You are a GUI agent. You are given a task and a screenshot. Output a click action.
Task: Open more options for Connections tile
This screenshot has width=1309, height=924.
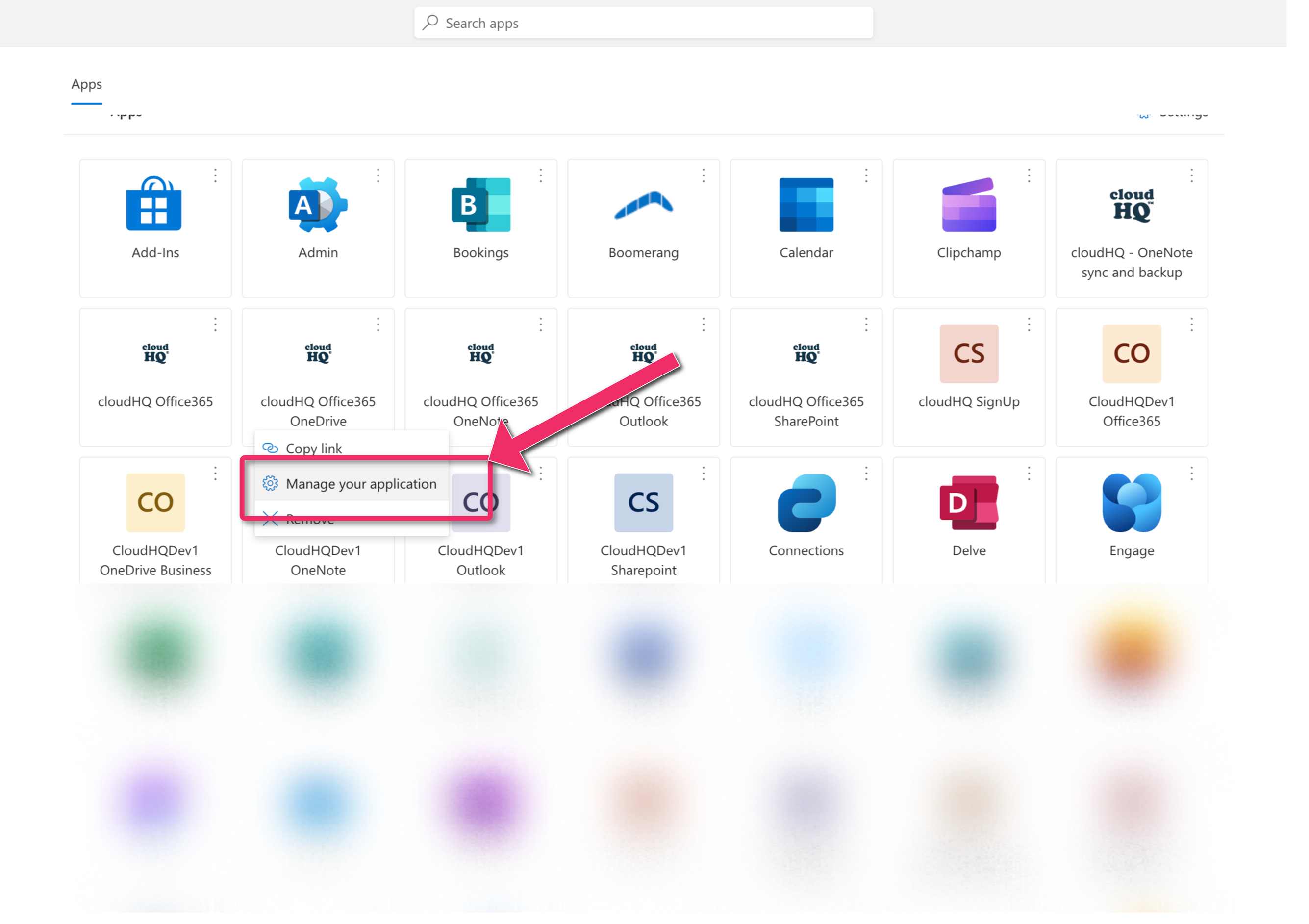pyautogui.click(x=866, y=473)
